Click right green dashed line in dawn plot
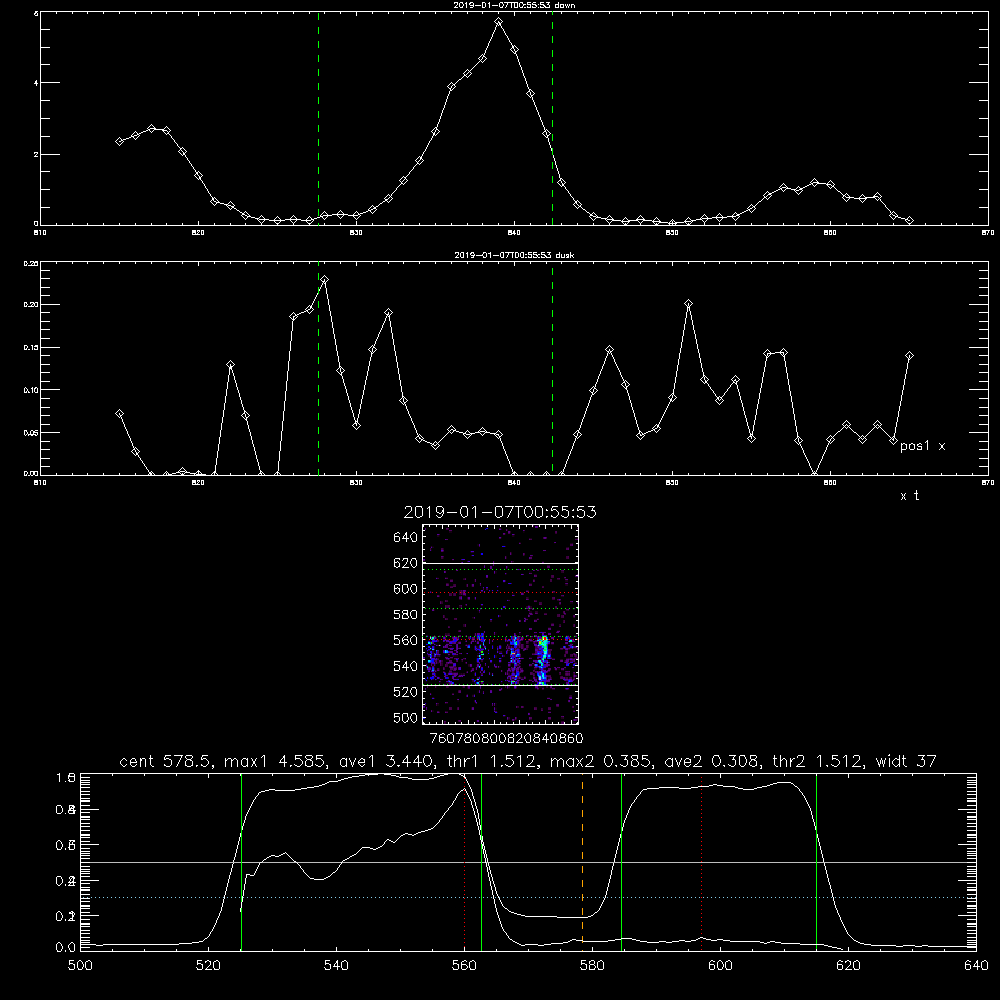This screenshot has height=1000, width=1000. 552,118
